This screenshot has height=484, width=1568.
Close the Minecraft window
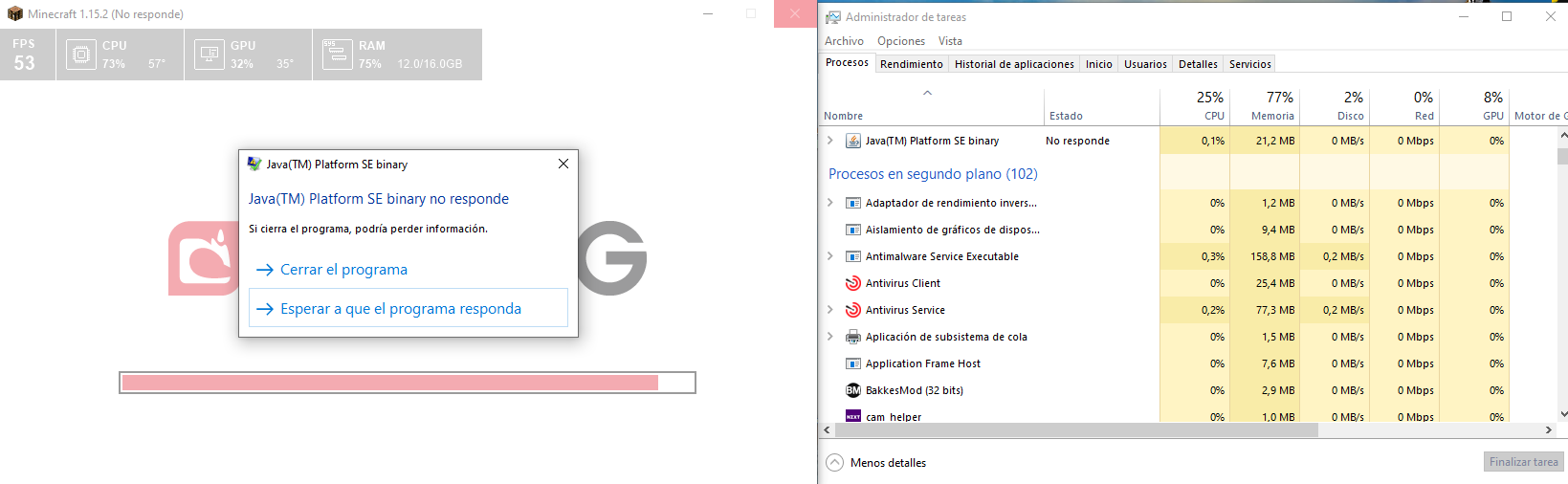point(795,13)
